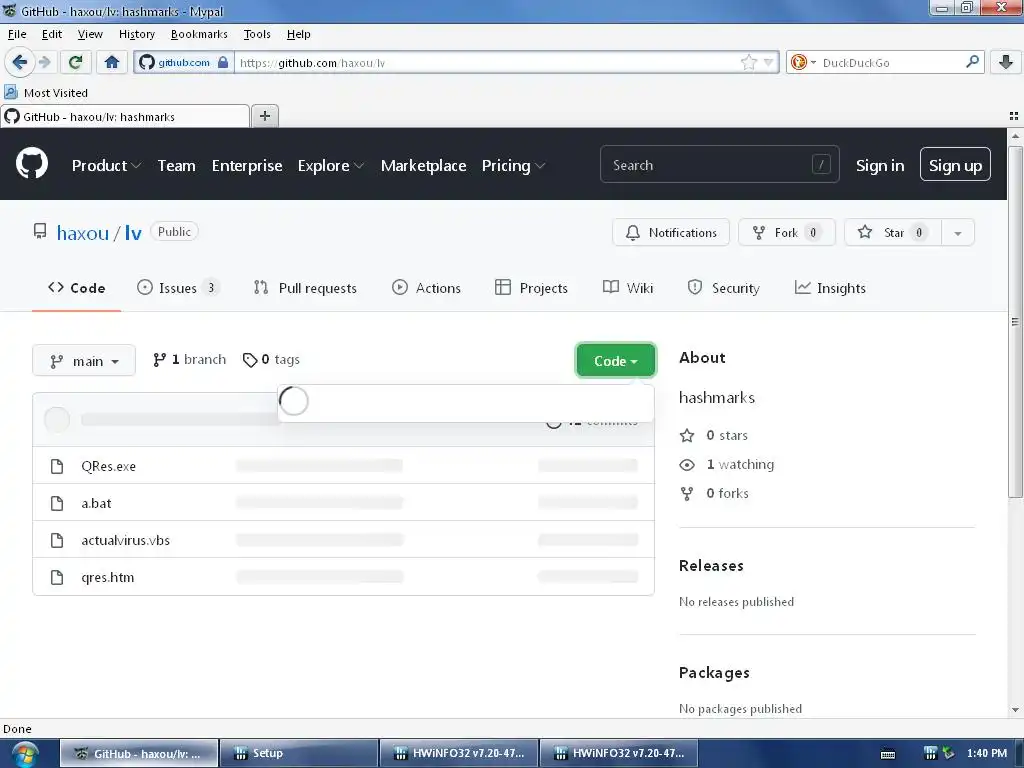Click the Most Visited bookmarks icon
This screenshot has width=1024, height=768.
[10, 92]
